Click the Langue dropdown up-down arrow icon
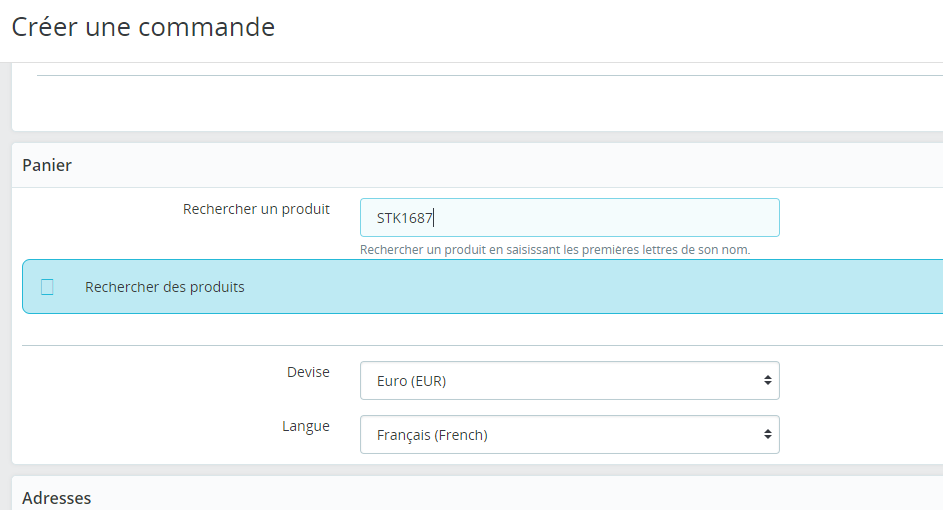 coord(767,434)
